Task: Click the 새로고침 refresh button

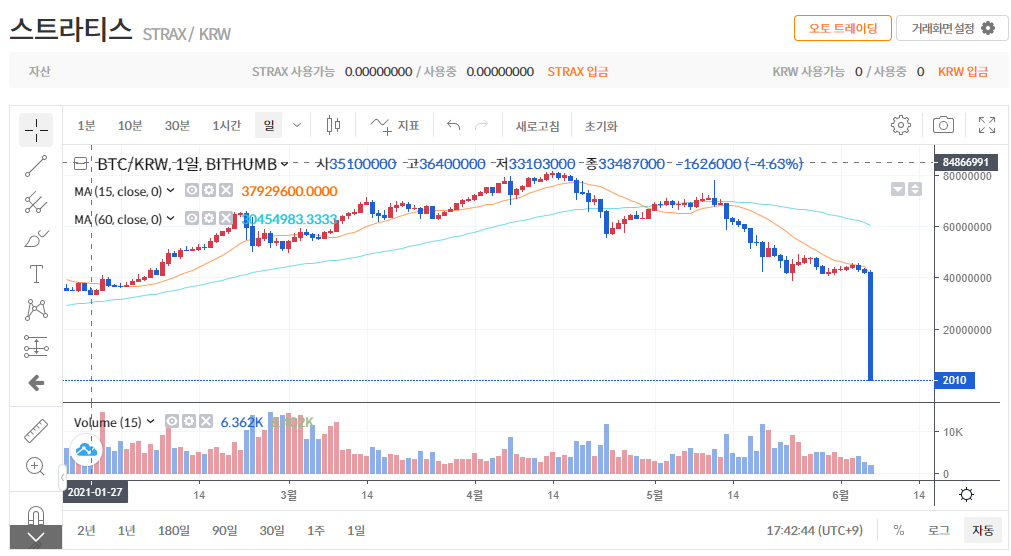Action: coord(537,126)
